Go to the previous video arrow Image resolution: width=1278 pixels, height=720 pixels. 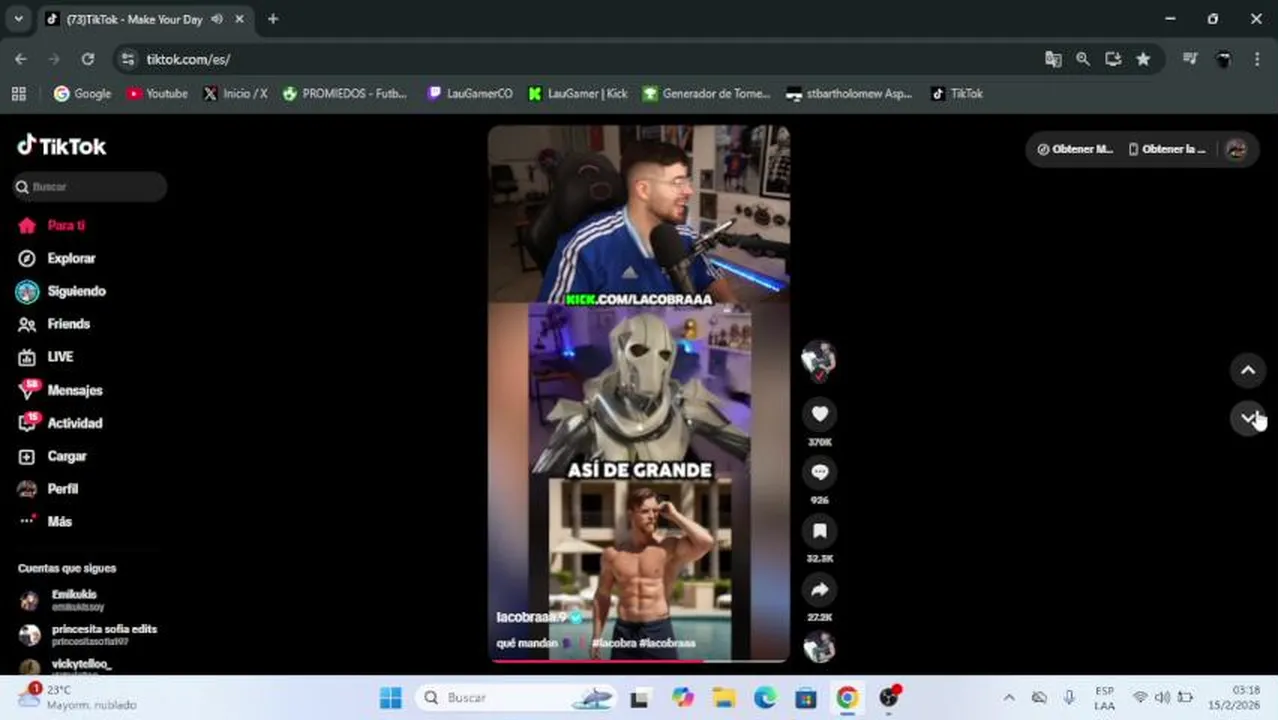pos(1248,370)
